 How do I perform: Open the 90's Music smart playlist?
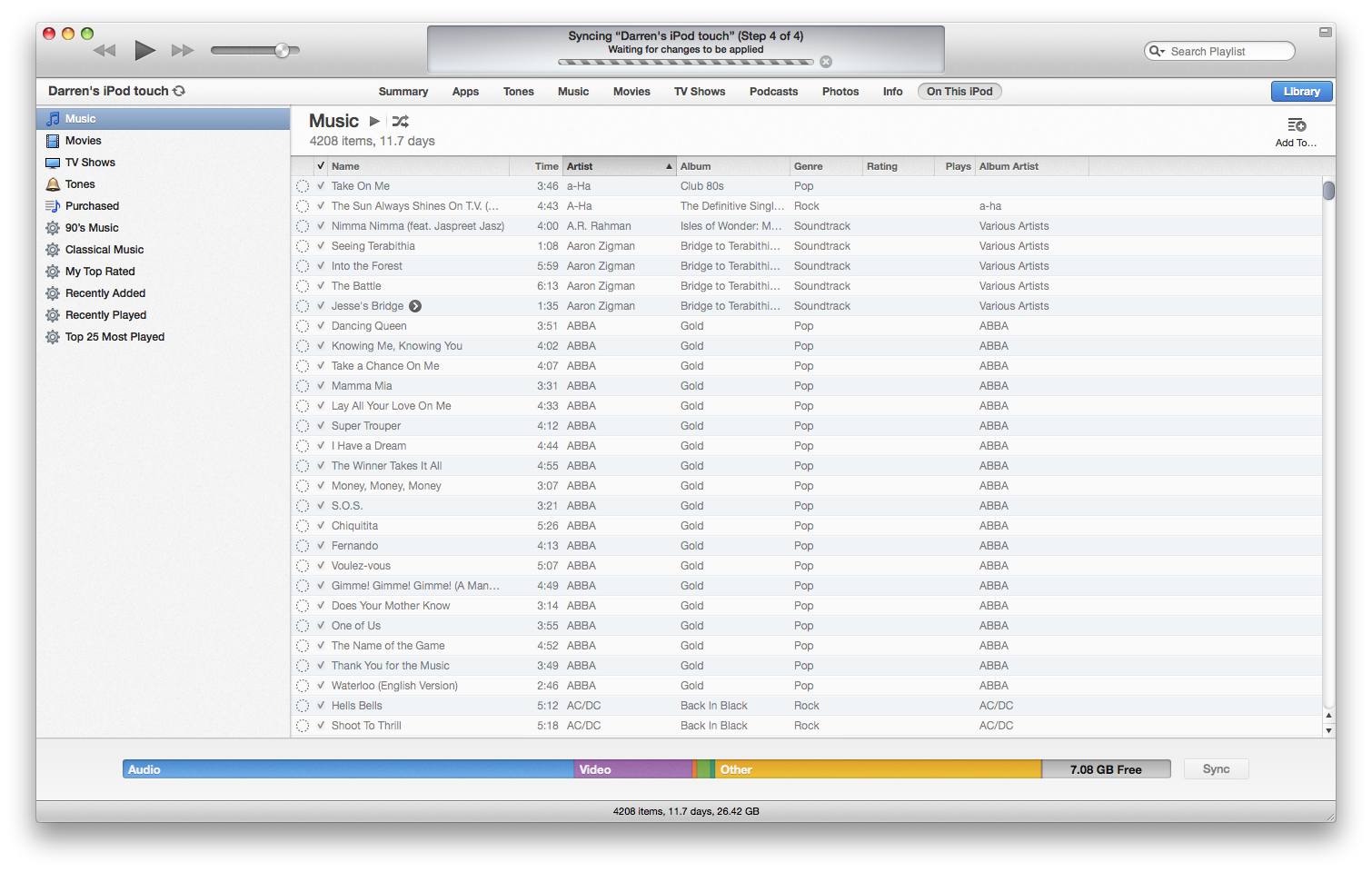(164, 228)
